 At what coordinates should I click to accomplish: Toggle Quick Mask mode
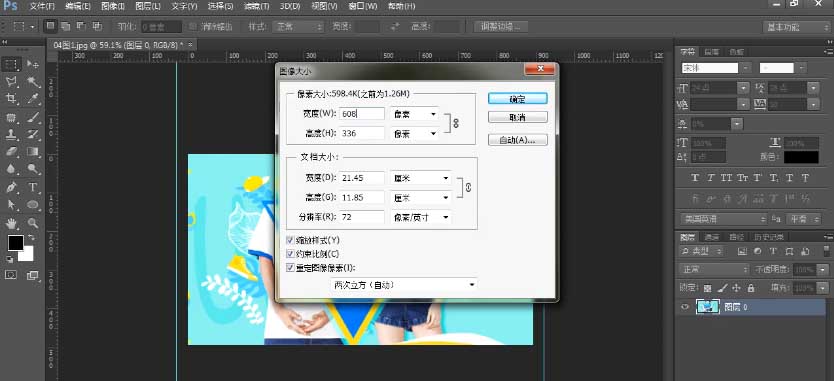click(11, 275)
